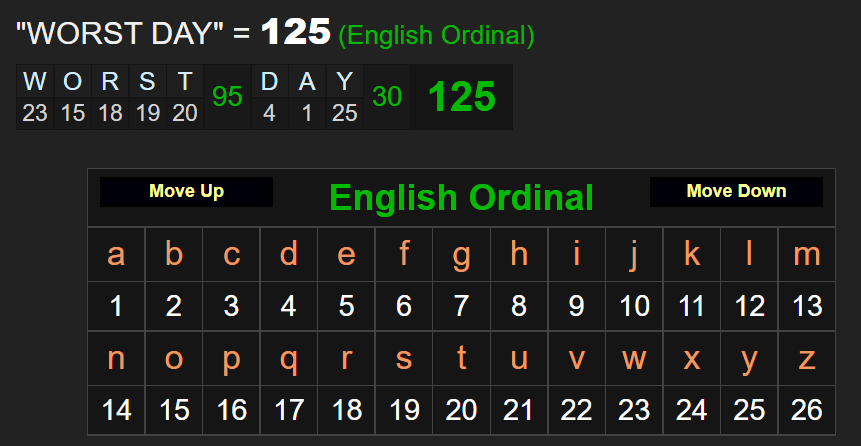Screen dimensions: 861x446
Task: Select the letter Y in the breakdown
Action: click(x=344, y=82)
